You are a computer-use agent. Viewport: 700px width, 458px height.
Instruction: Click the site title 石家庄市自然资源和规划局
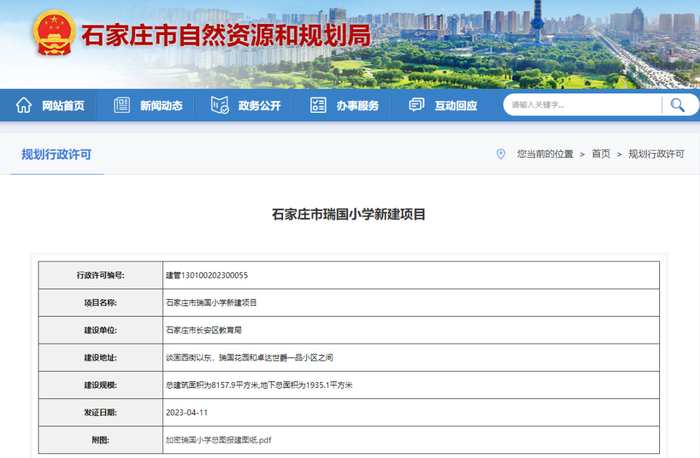[x=224, y=35]
